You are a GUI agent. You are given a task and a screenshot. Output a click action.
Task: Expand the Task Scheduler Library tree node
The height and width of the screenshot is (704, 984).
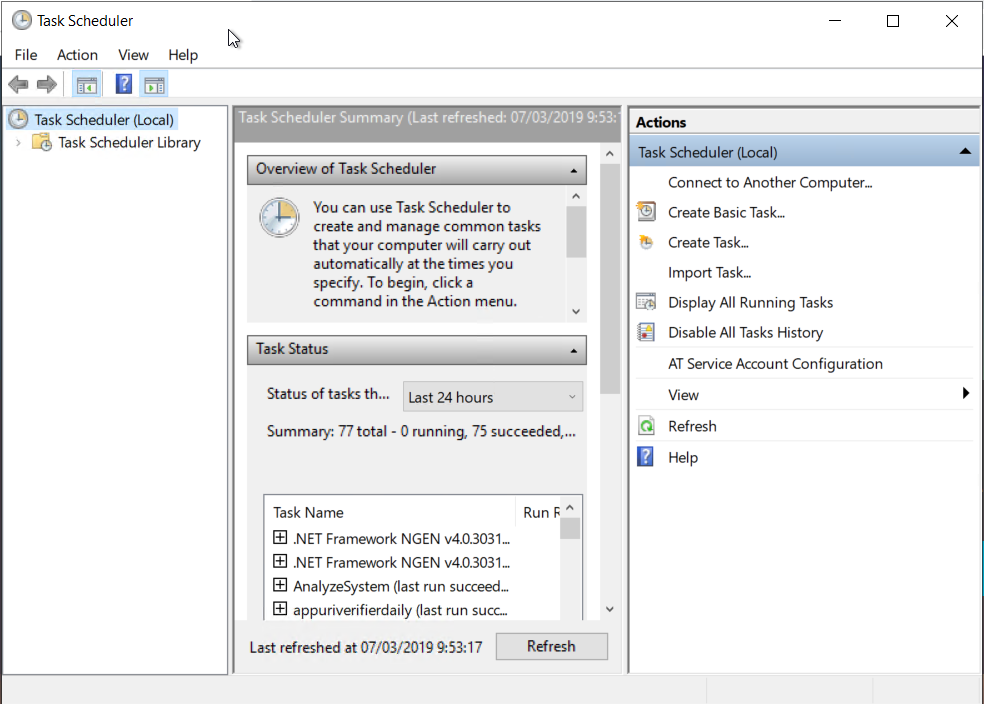(x=18, y=143)
